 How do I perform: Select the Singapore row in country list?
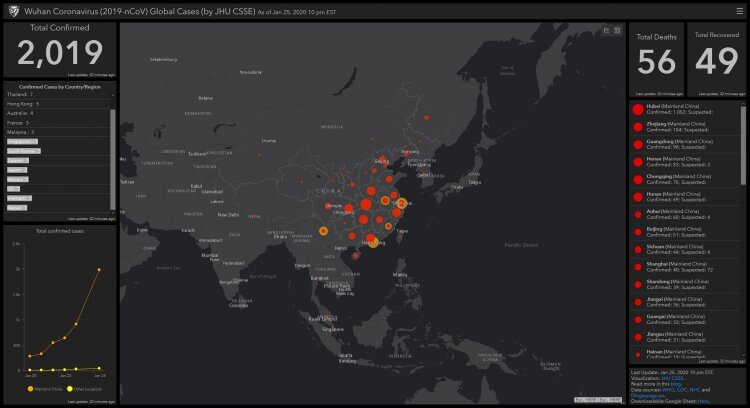click(x=57, y=142)
